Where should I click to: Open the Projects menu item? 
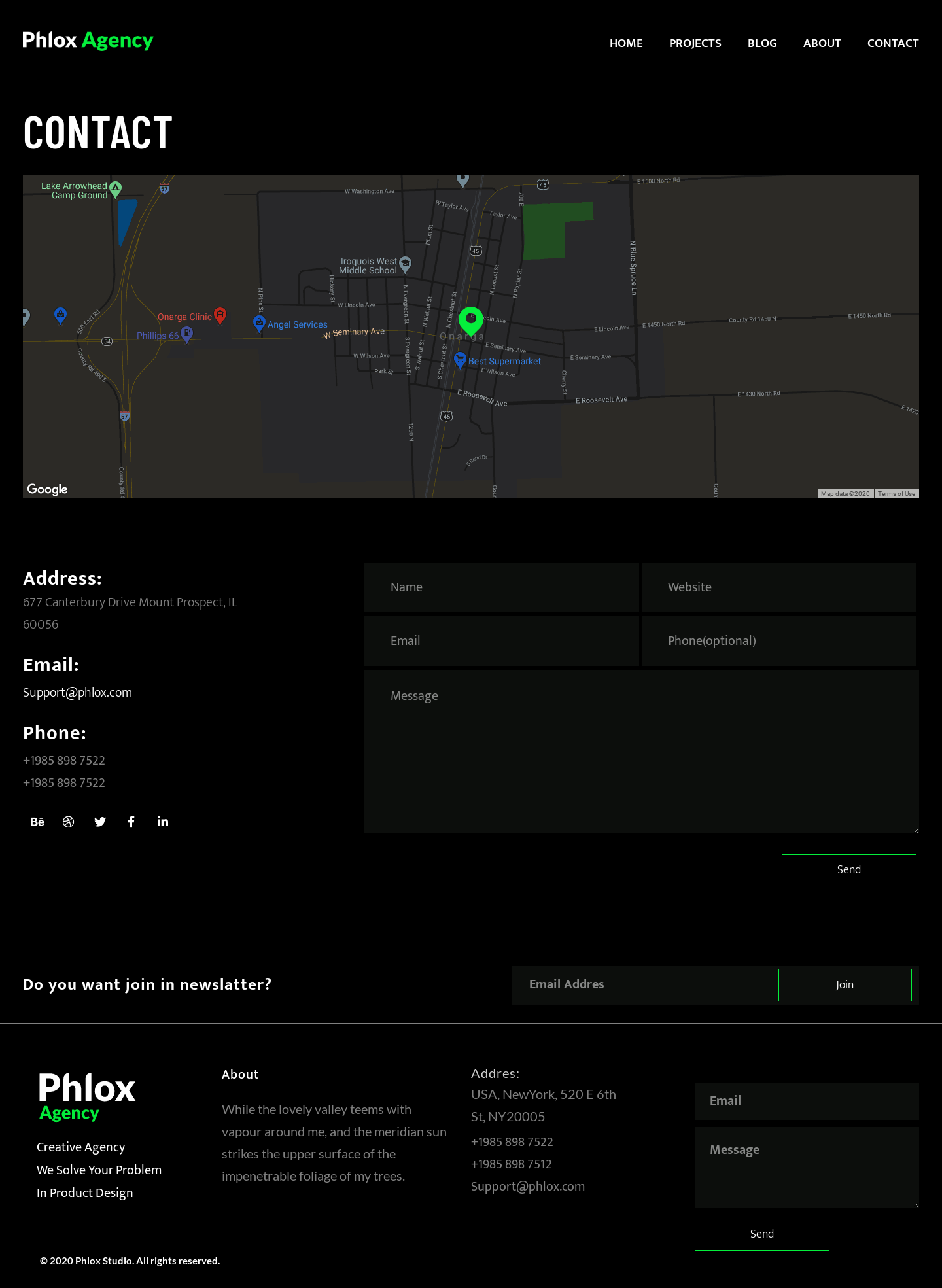coord(695,43)
